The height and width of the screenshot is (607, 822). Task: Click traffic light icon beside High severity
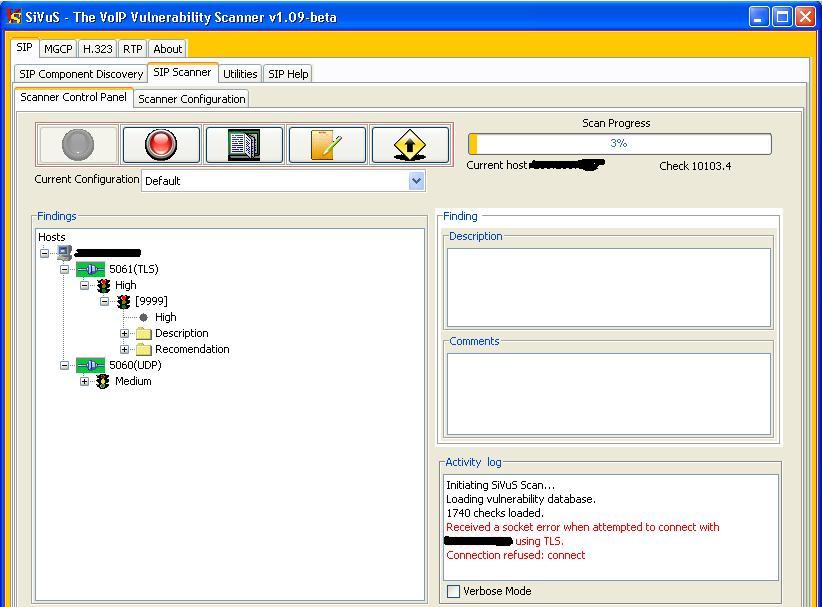[103, 286]
